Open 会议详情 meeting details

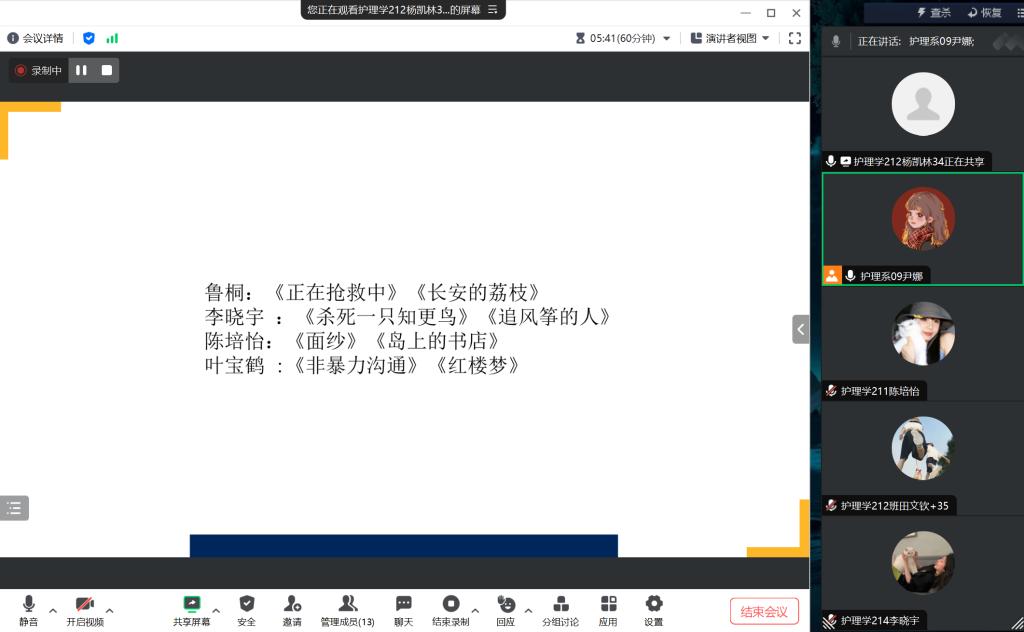pyautogui.click(x=36, y=38)
